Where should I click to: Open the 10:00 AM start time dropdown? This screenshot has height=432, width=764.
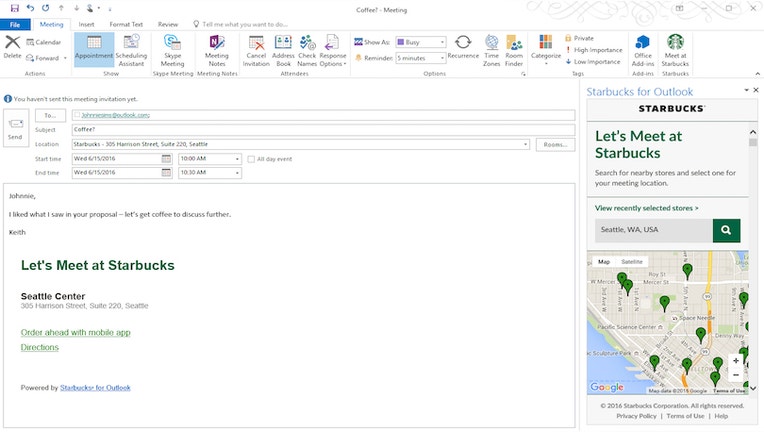tap(237, 159)
